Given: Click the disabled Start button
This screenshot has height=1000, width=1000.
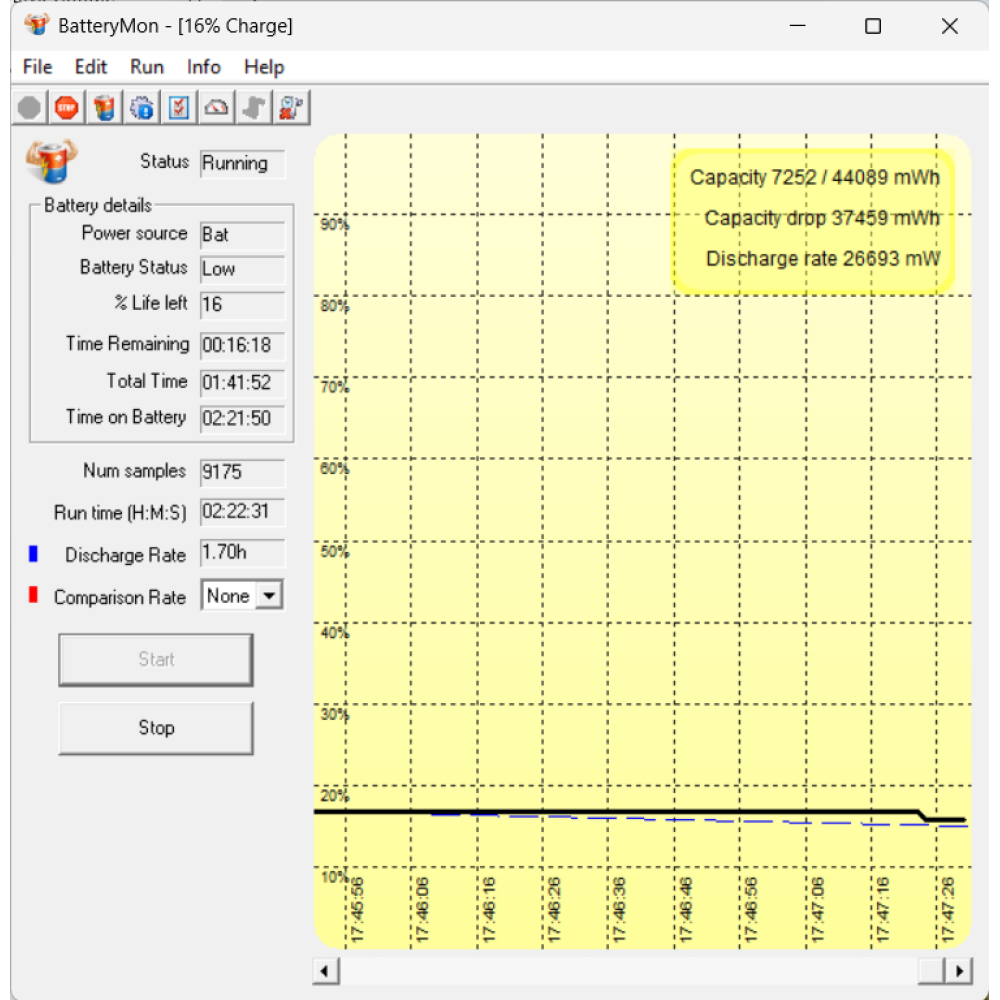Looking at the screenshot, I should (156, 660).
